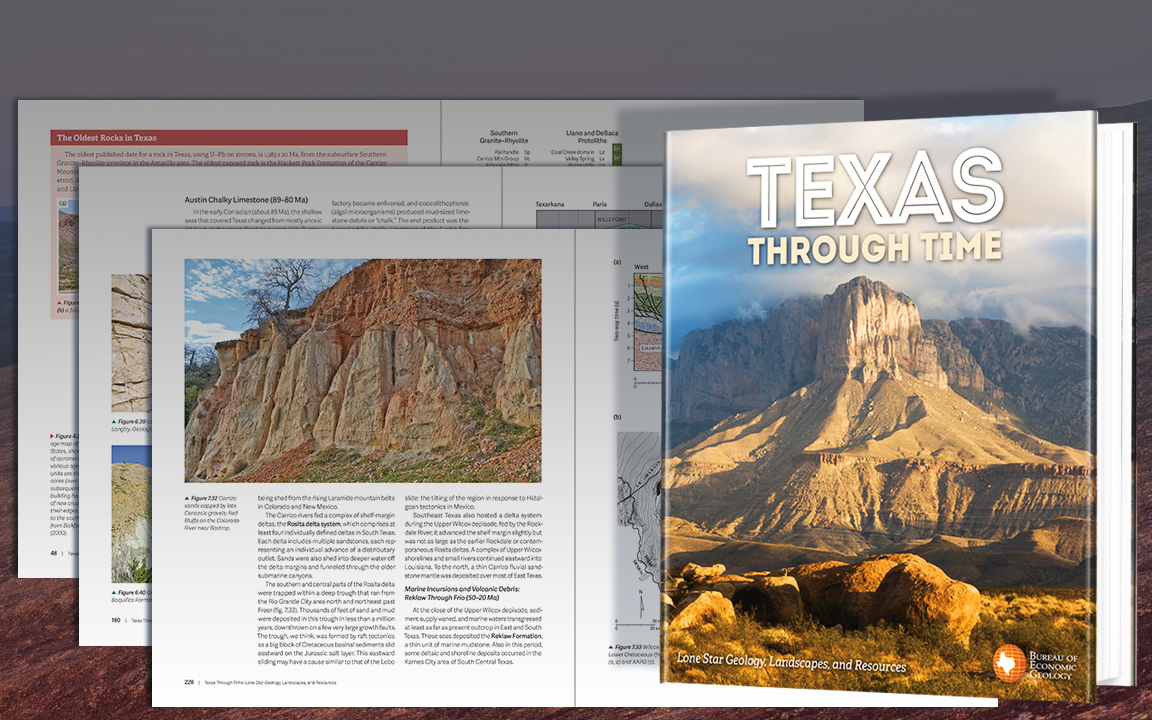Click the "Southern Granite–Rhyolite" column label

(x=504, y=137)
